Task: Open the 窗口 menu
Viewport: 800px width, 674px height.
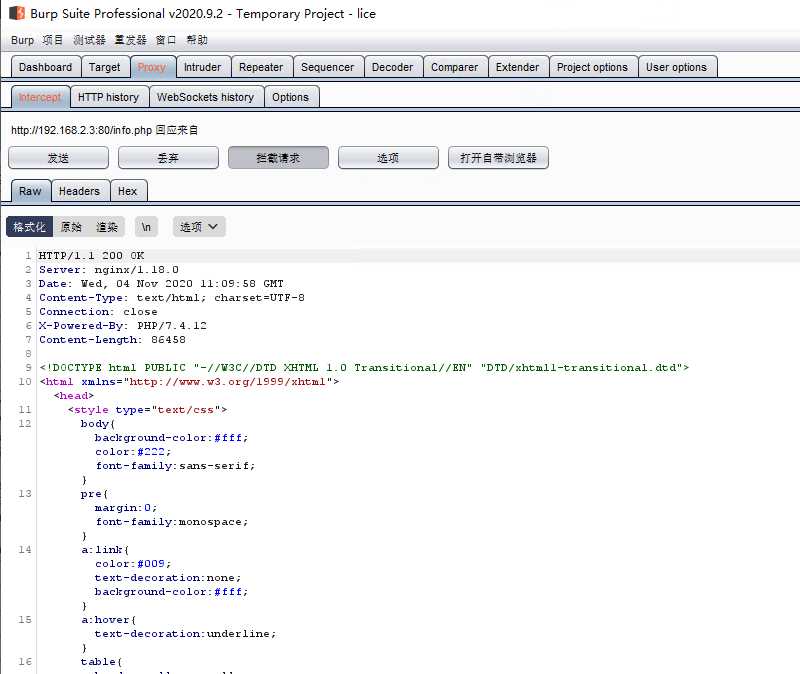Action: click(166, 40)
